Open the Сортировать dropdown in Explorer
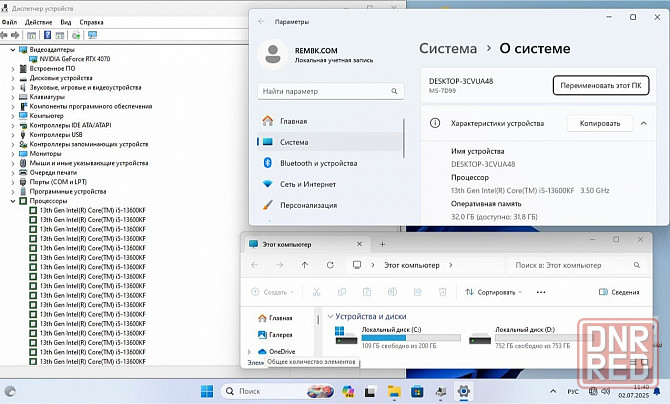 [x=494, y=292]
